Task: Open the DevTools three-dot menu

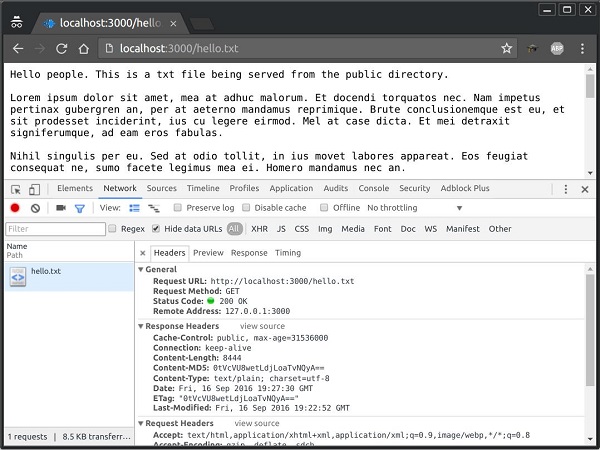Action: tap(566, 189)
